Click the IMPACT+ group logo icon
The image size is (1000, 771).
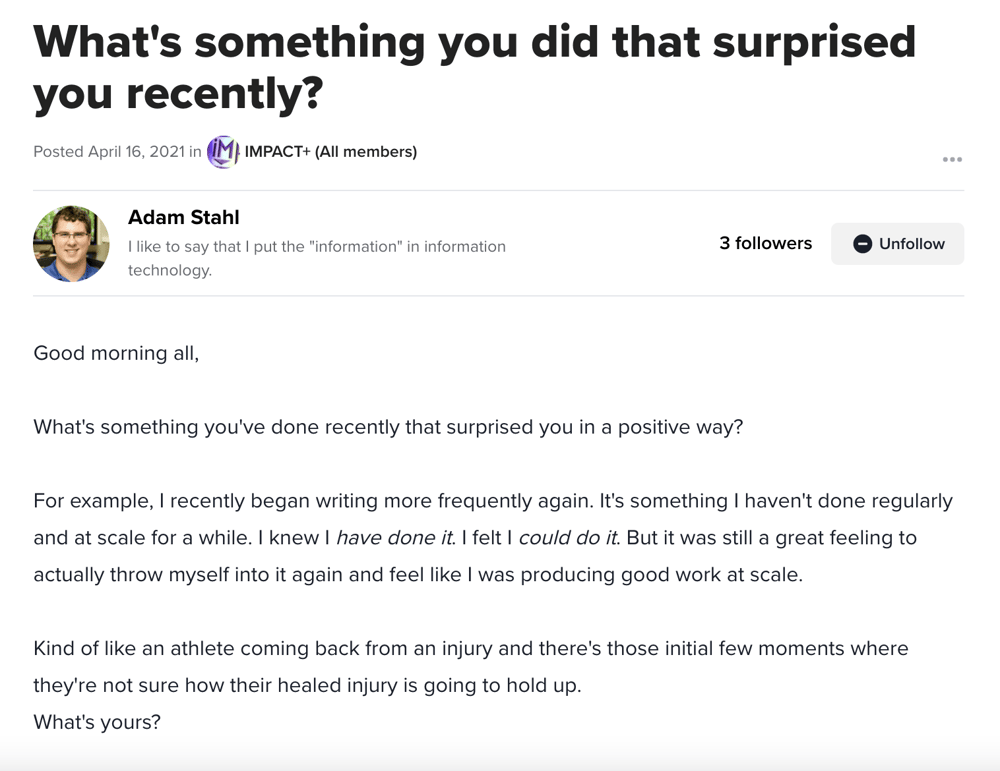223,152
